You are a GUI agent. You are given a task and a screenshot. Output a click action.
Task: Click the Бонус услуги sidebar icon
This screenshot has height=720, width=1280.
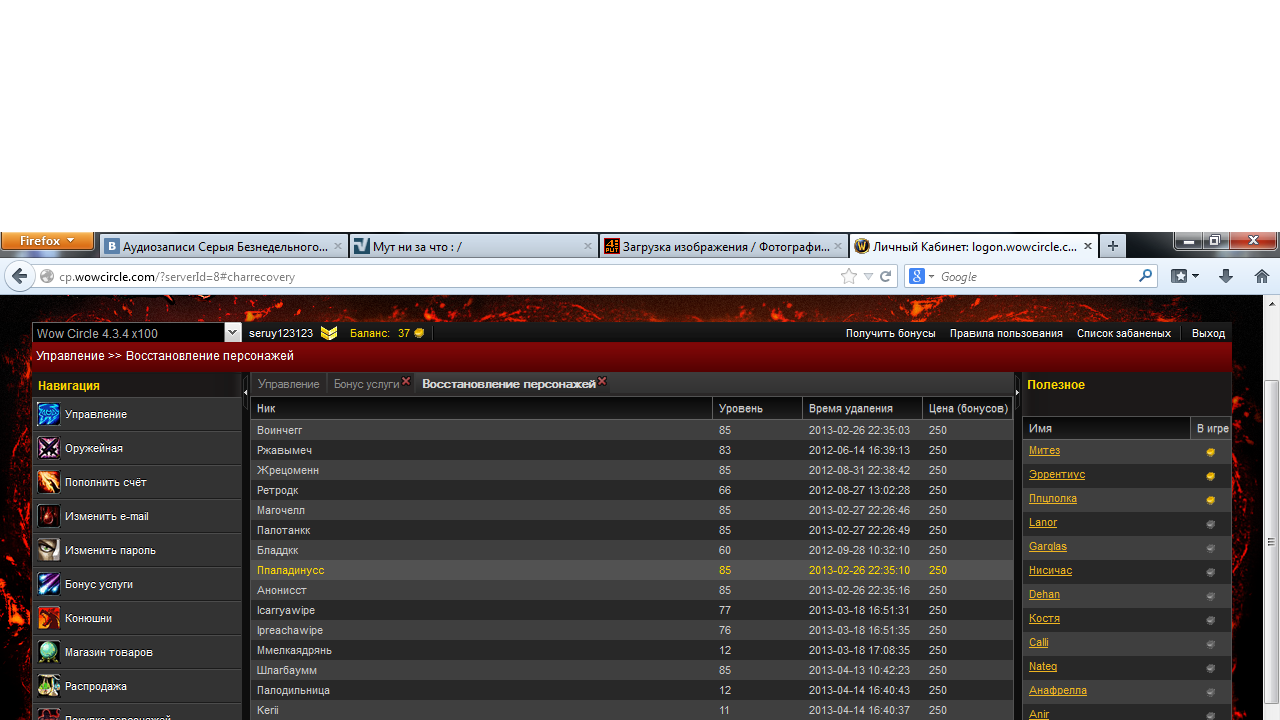tap(48, 584)
